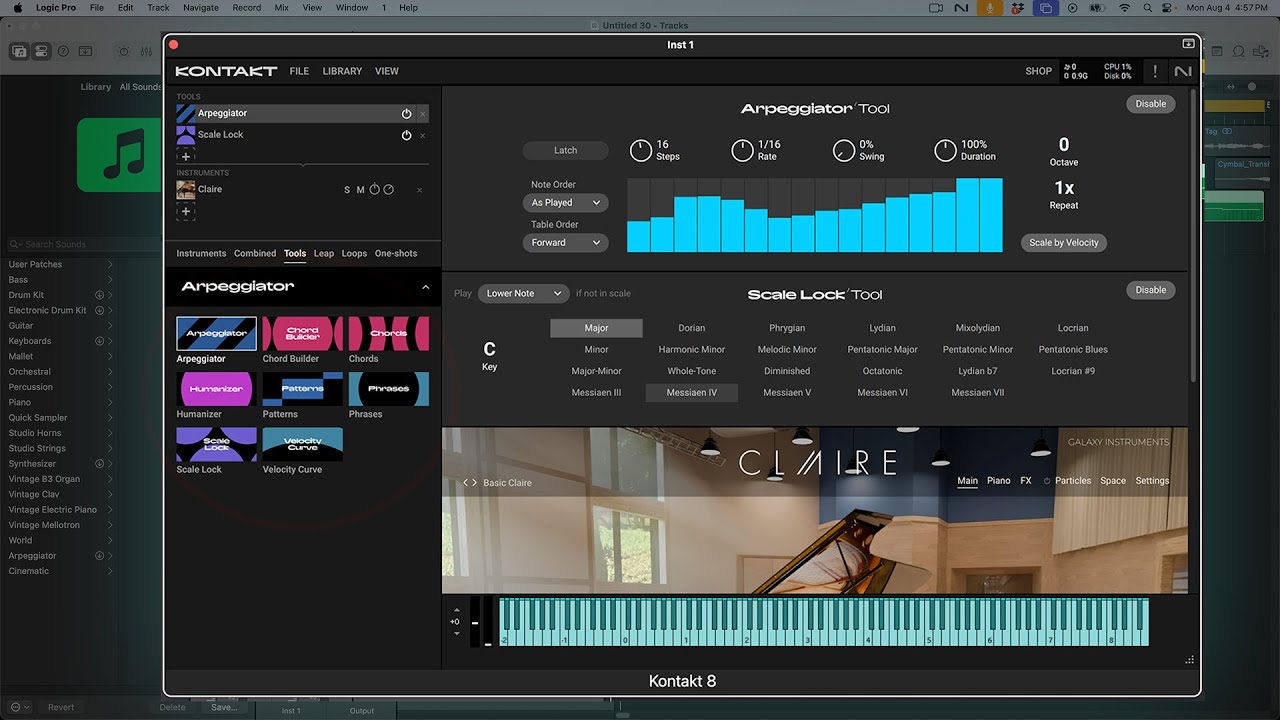This screenshot has width=1280, height=720.
Task: Select the Arpeggiator tool thumbnail
Action: 216,334
